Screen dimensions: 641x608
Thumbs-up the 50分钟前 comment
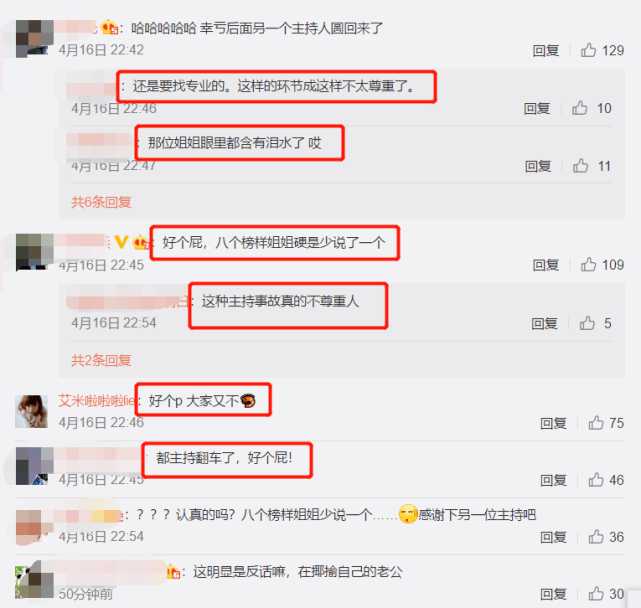point(596,594)
